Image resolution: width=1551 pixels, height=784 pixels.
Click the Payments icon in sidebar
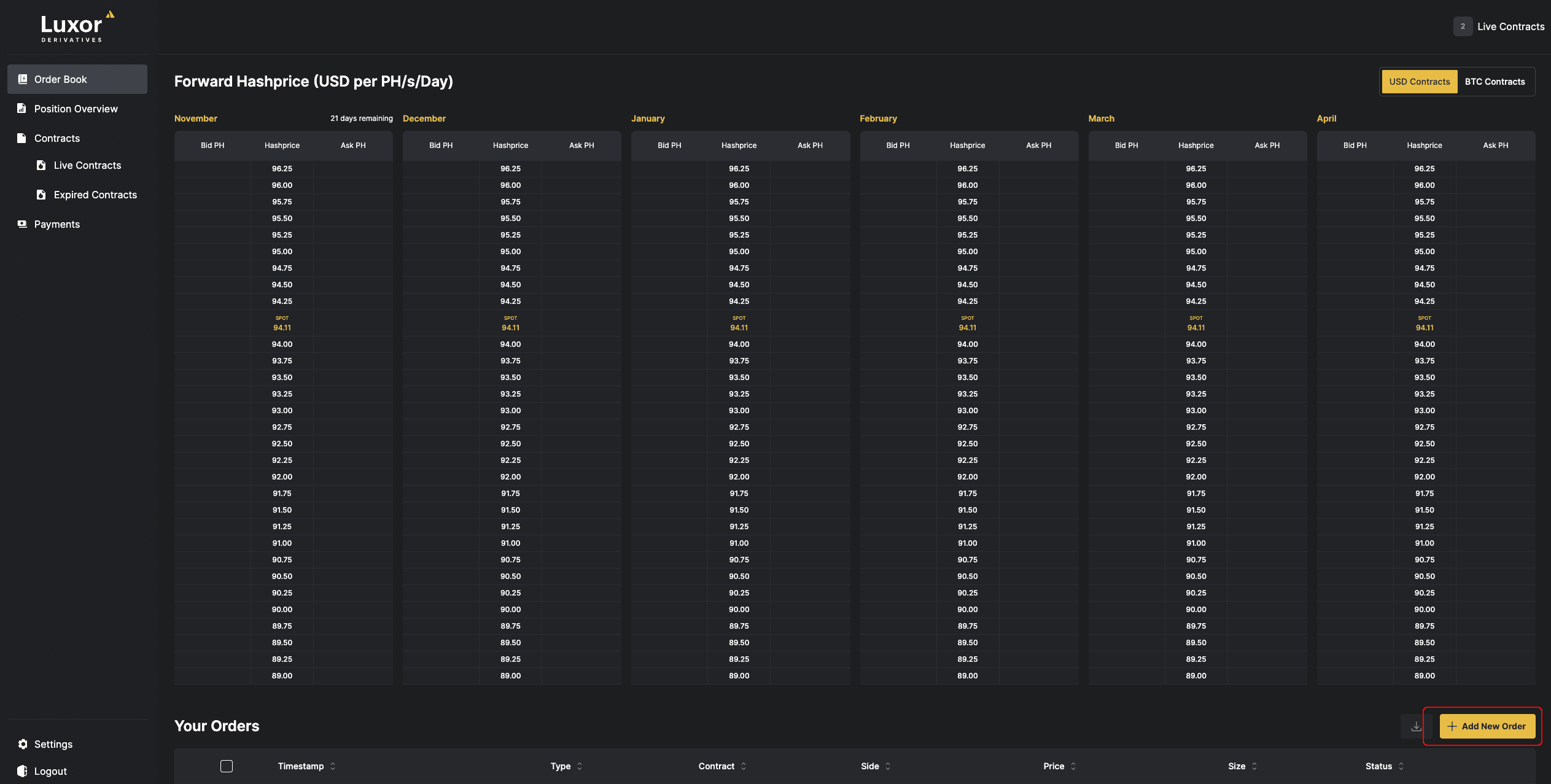20,224
